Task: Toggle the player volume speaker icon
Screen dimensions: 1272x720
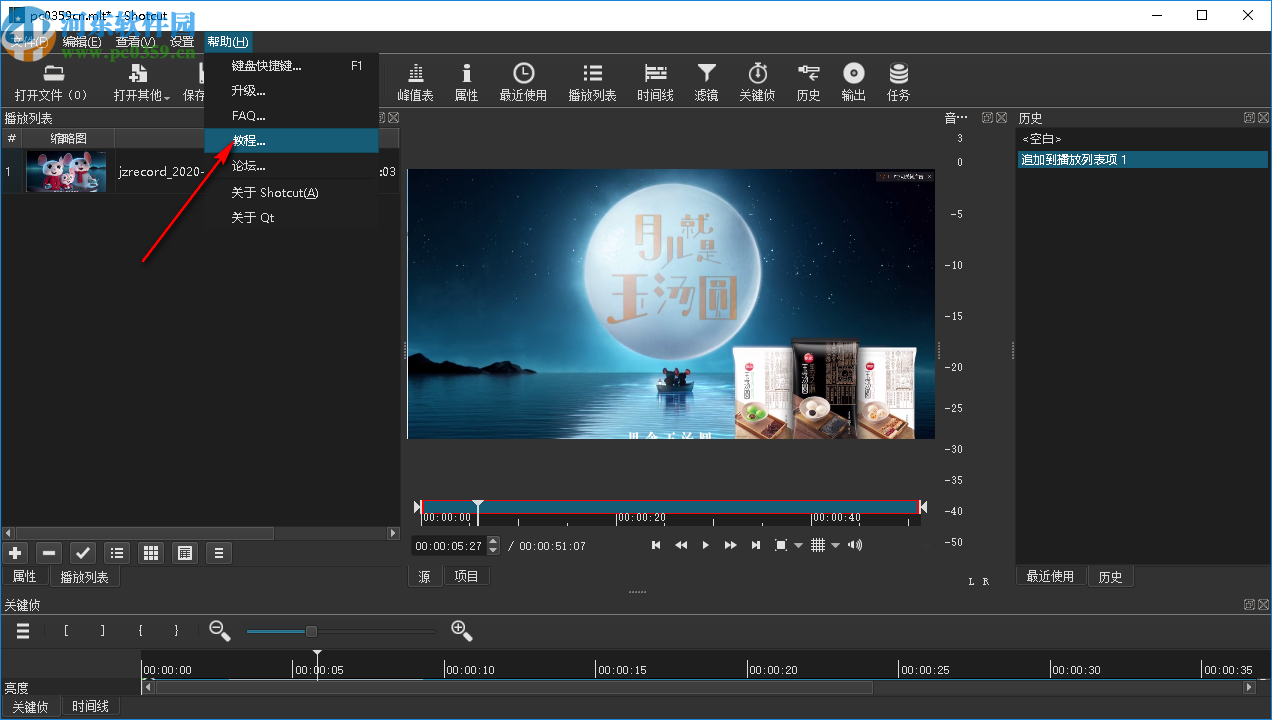Action: [854, 545]
